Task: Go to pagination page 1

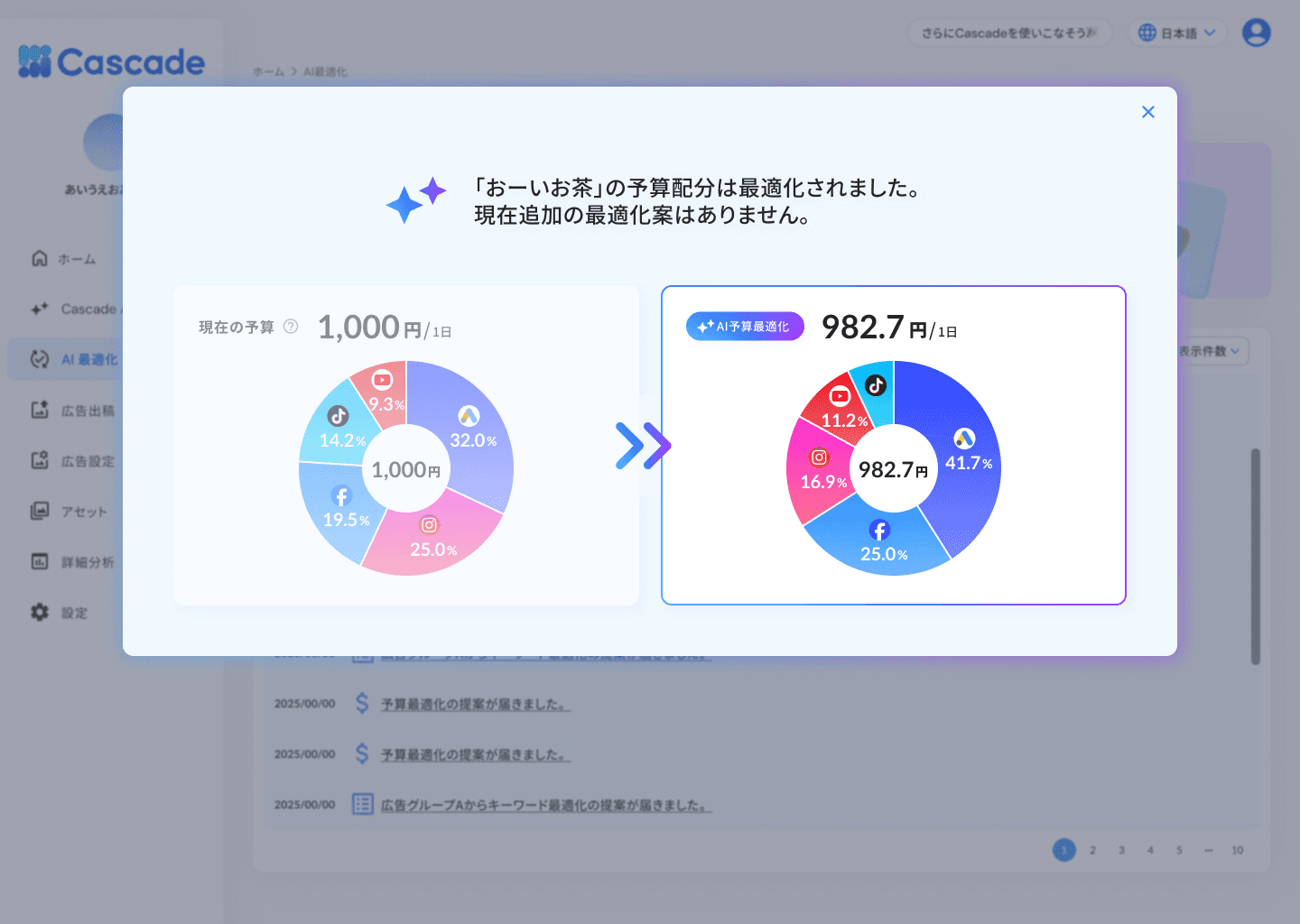Action: 1064,850
